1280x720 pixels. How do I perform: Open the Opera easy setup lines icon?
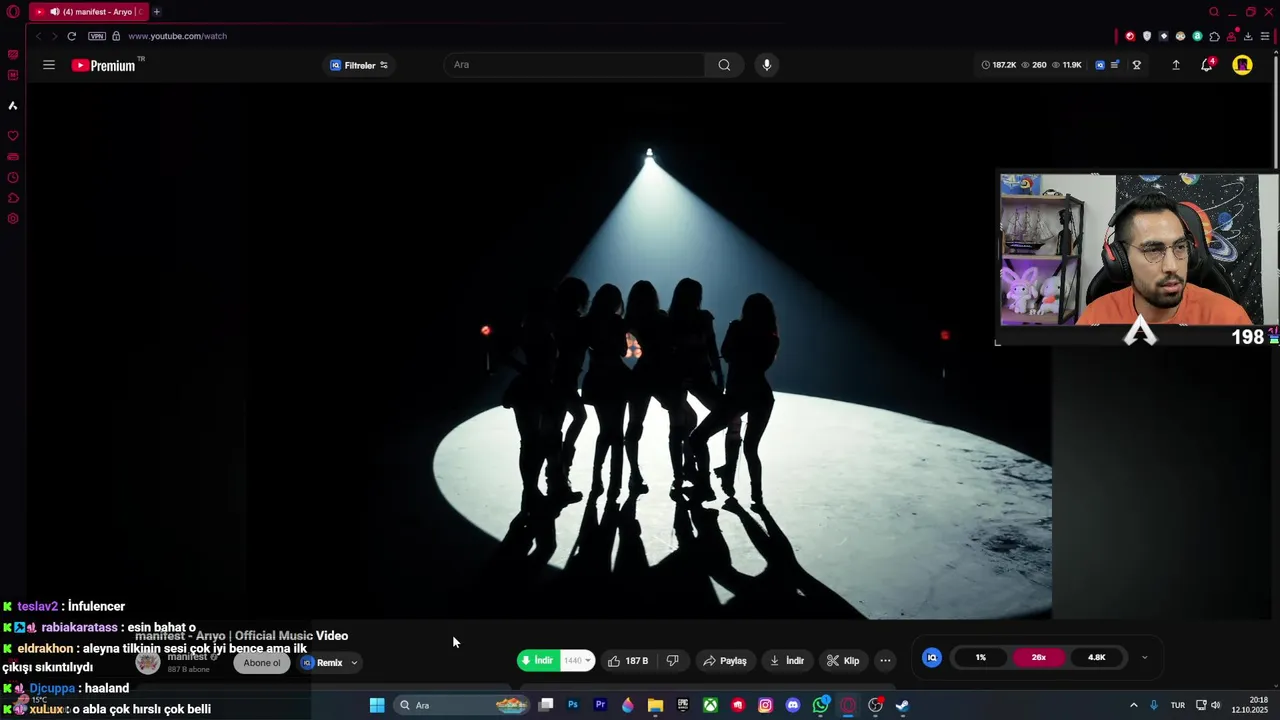[1265, 36]
